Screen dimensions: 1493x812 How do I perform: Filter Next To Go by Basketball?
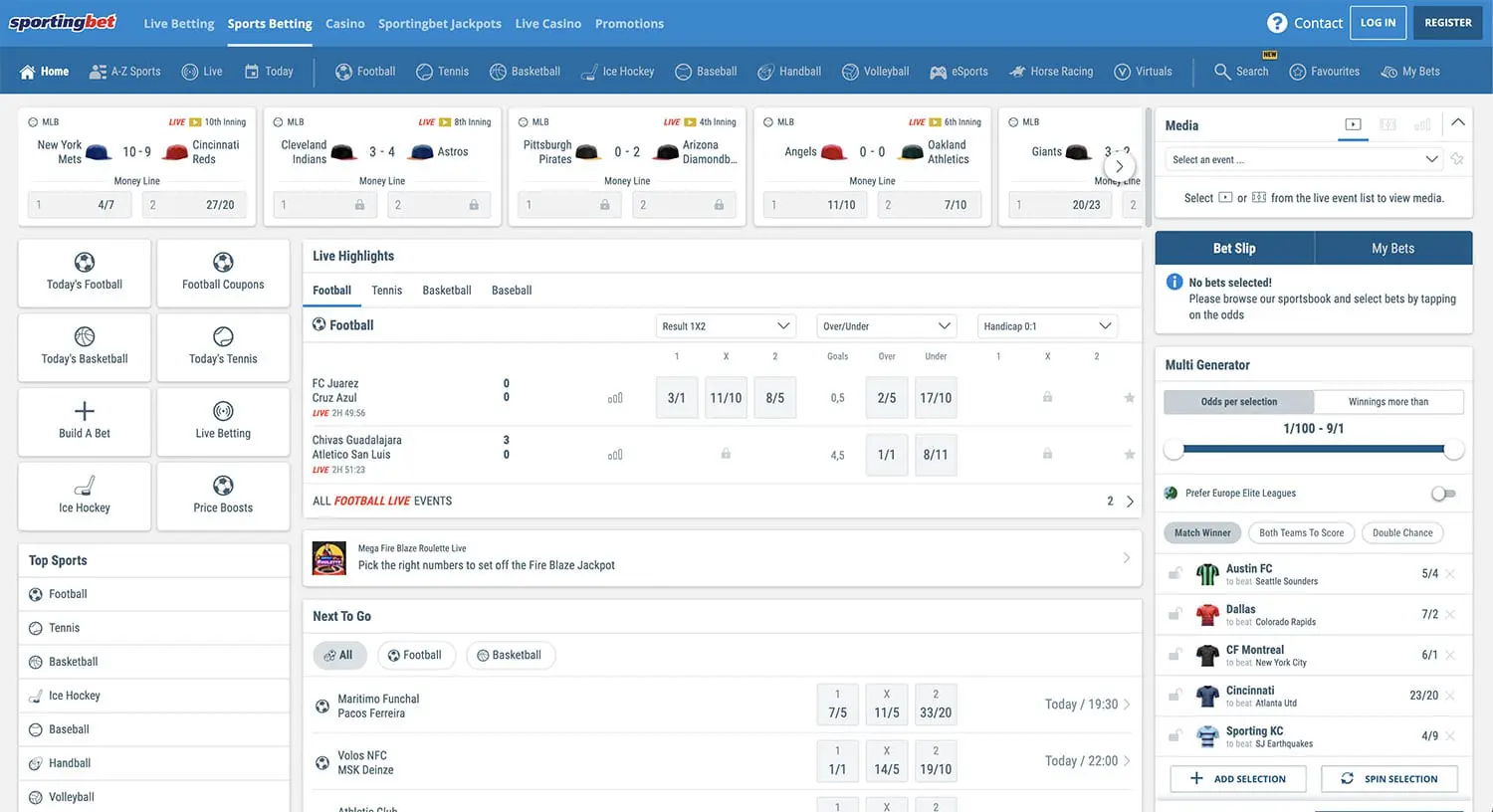coord(511,656)
